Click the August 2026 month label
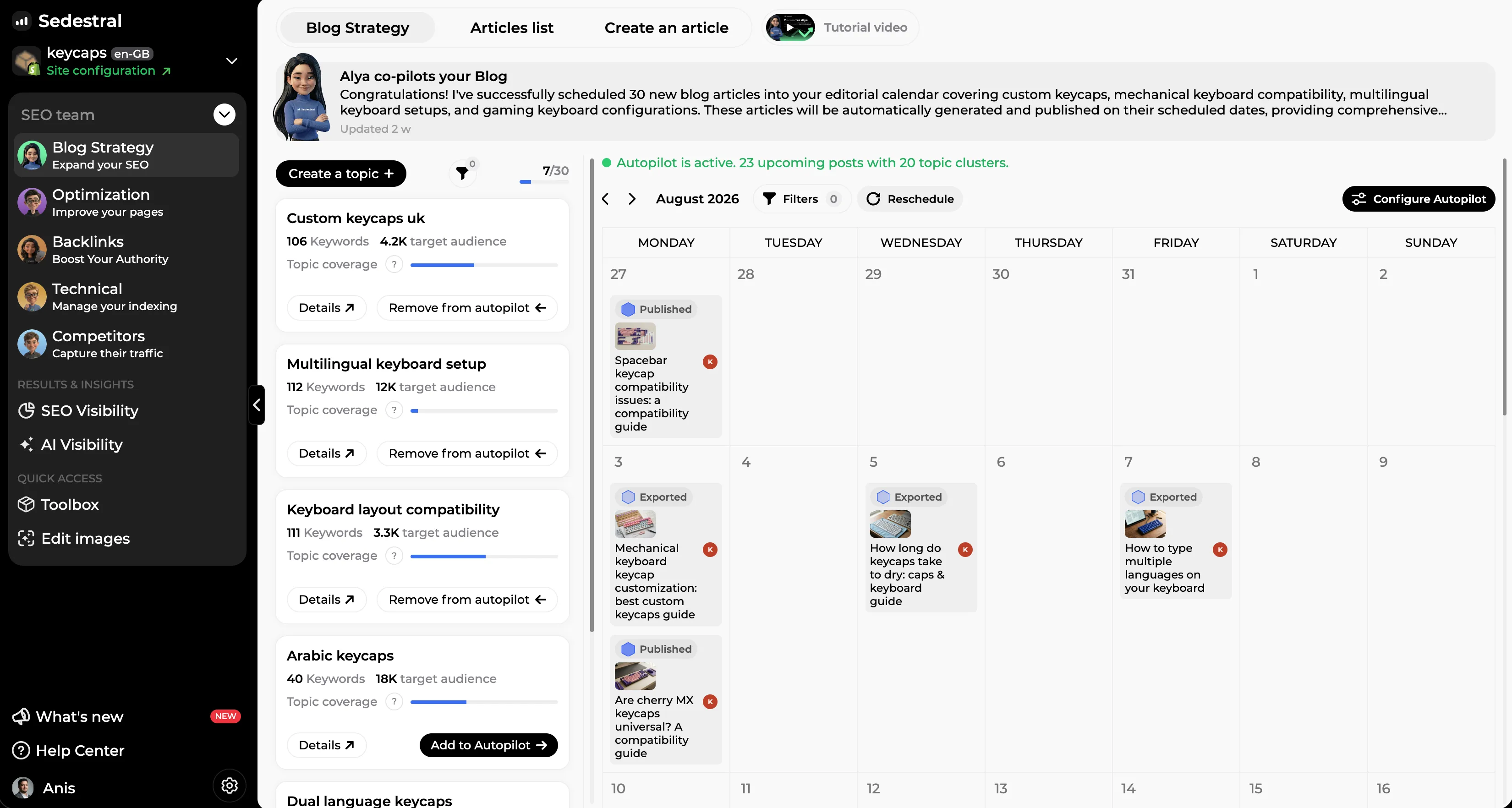 697,199
